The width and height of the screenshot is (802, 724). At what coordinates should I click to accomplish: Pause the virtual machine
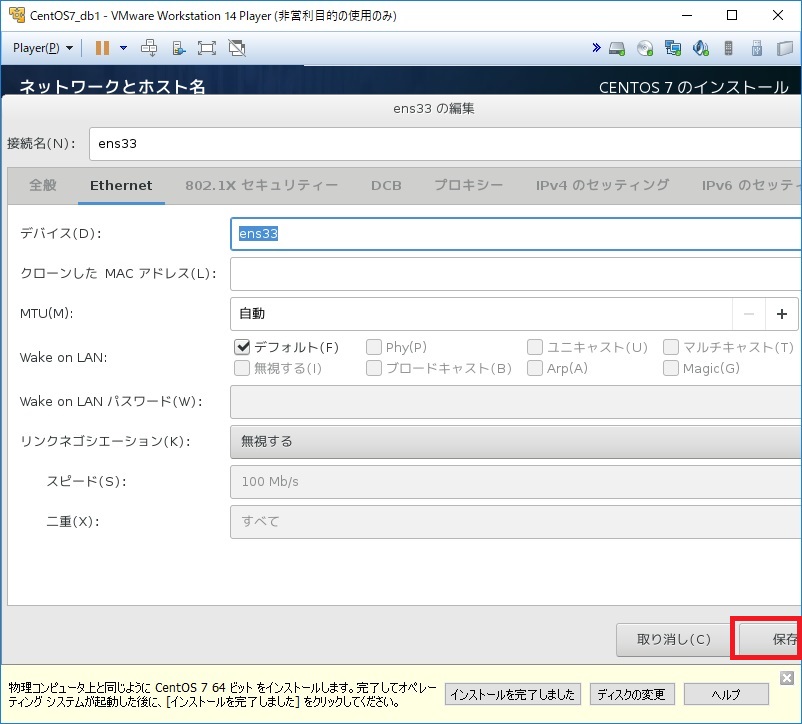[x=102, y=48]
